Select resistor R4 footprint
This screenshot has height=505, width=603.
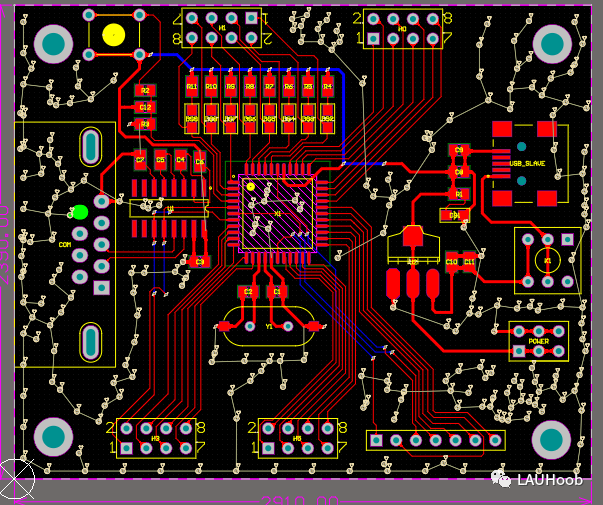327,86
